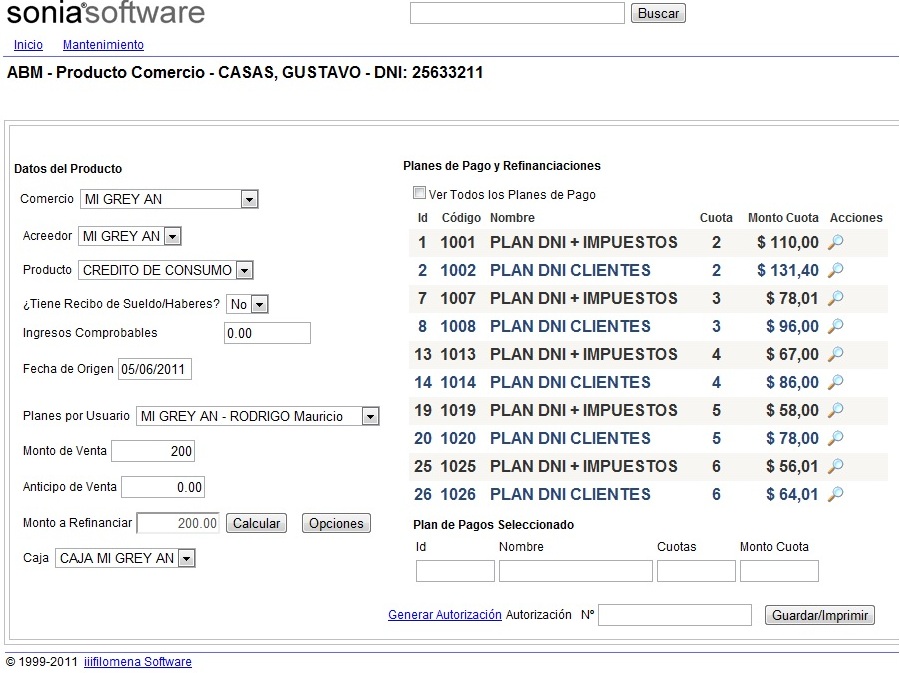Open details magnifier for plan 1025

(x=836, y=466)
